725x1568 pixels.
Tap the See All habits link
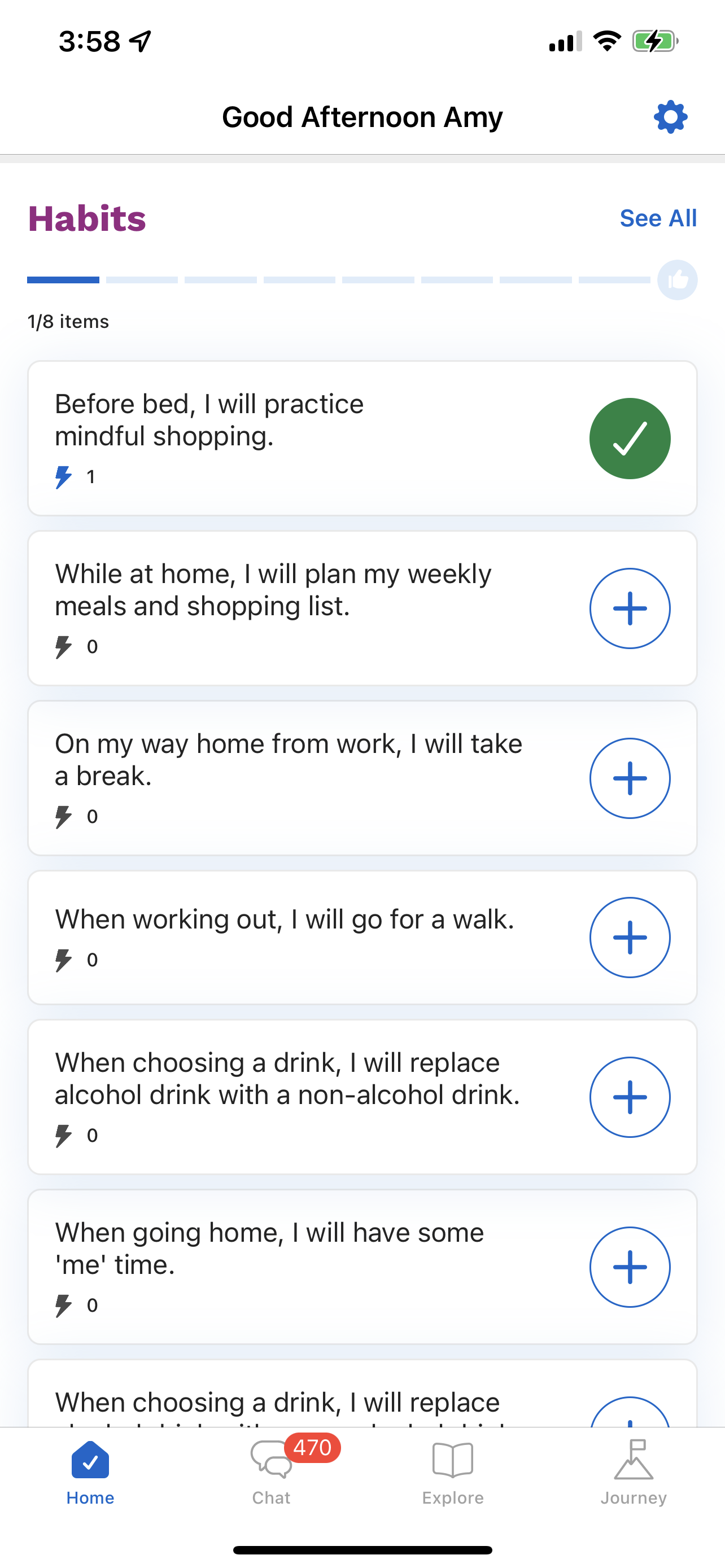[658, 218]
